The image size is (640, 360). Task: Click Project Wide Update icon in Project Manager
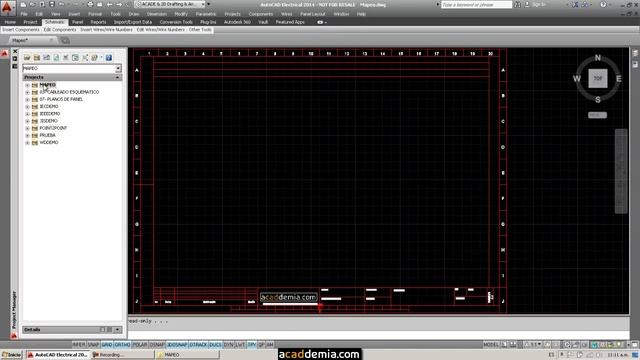pyautogui.click(x=76, y=58)
